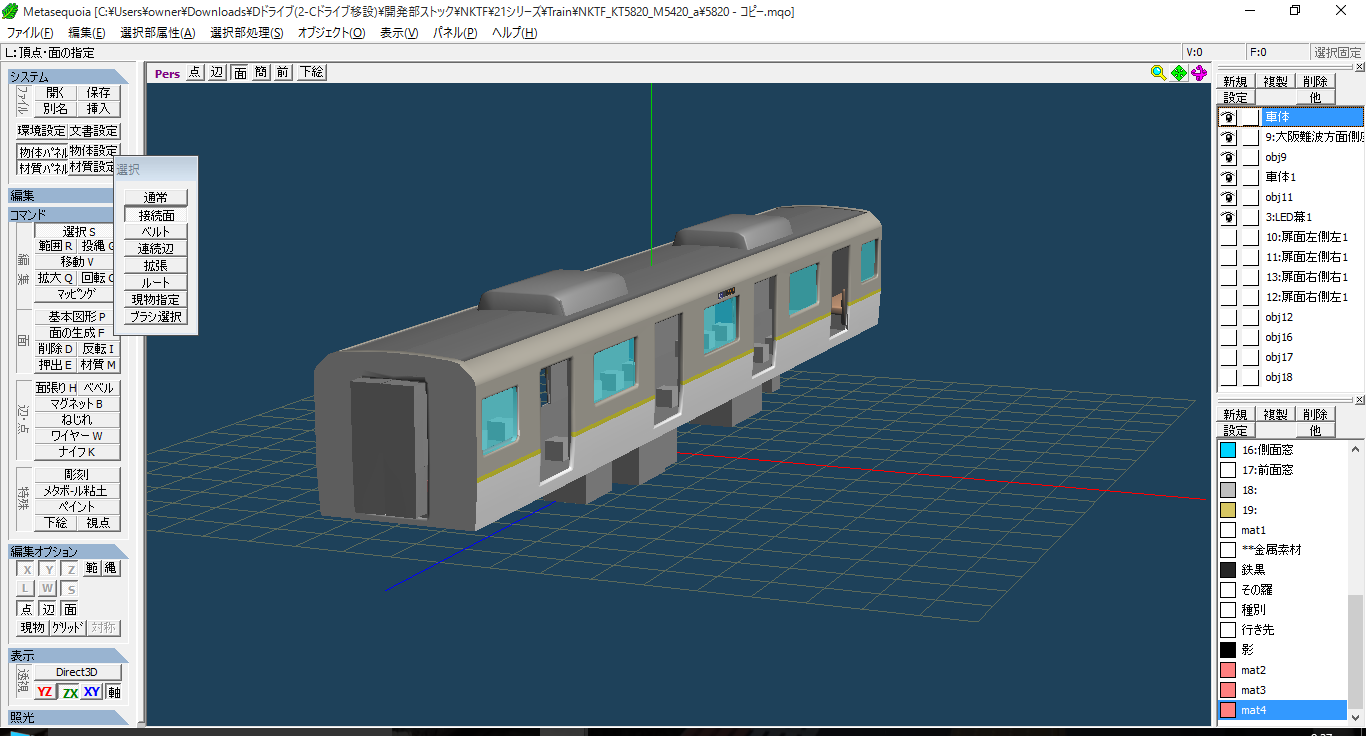Choose ベルト in the 選択 popup

point(155,232)
